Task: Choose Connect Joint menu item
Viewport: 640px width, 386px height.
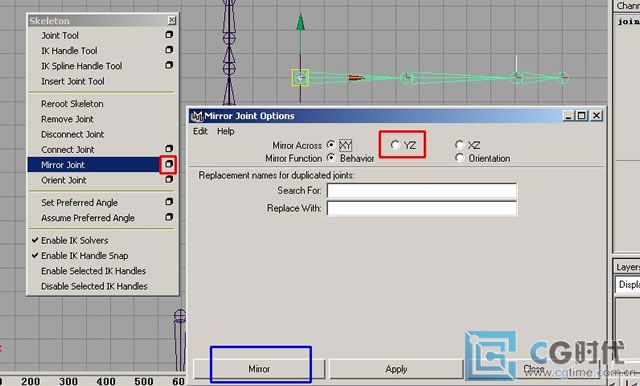Action: (68, 149)
